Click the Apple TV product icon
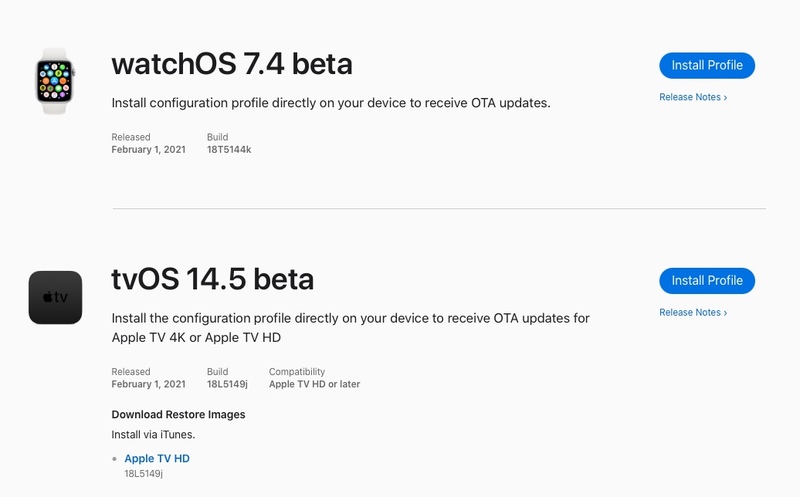Viewport: 800px width, 497px height. pos(55,297)
